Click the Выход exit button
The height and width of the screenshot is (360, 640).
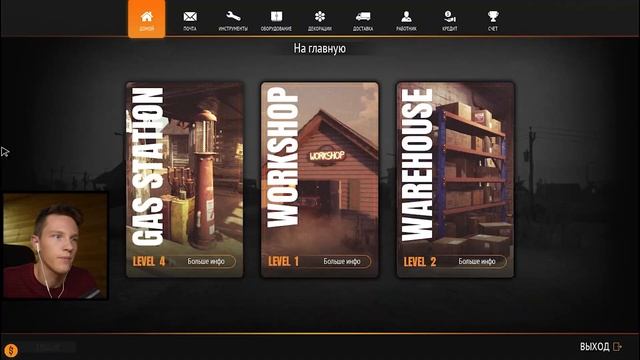[600, 347]
